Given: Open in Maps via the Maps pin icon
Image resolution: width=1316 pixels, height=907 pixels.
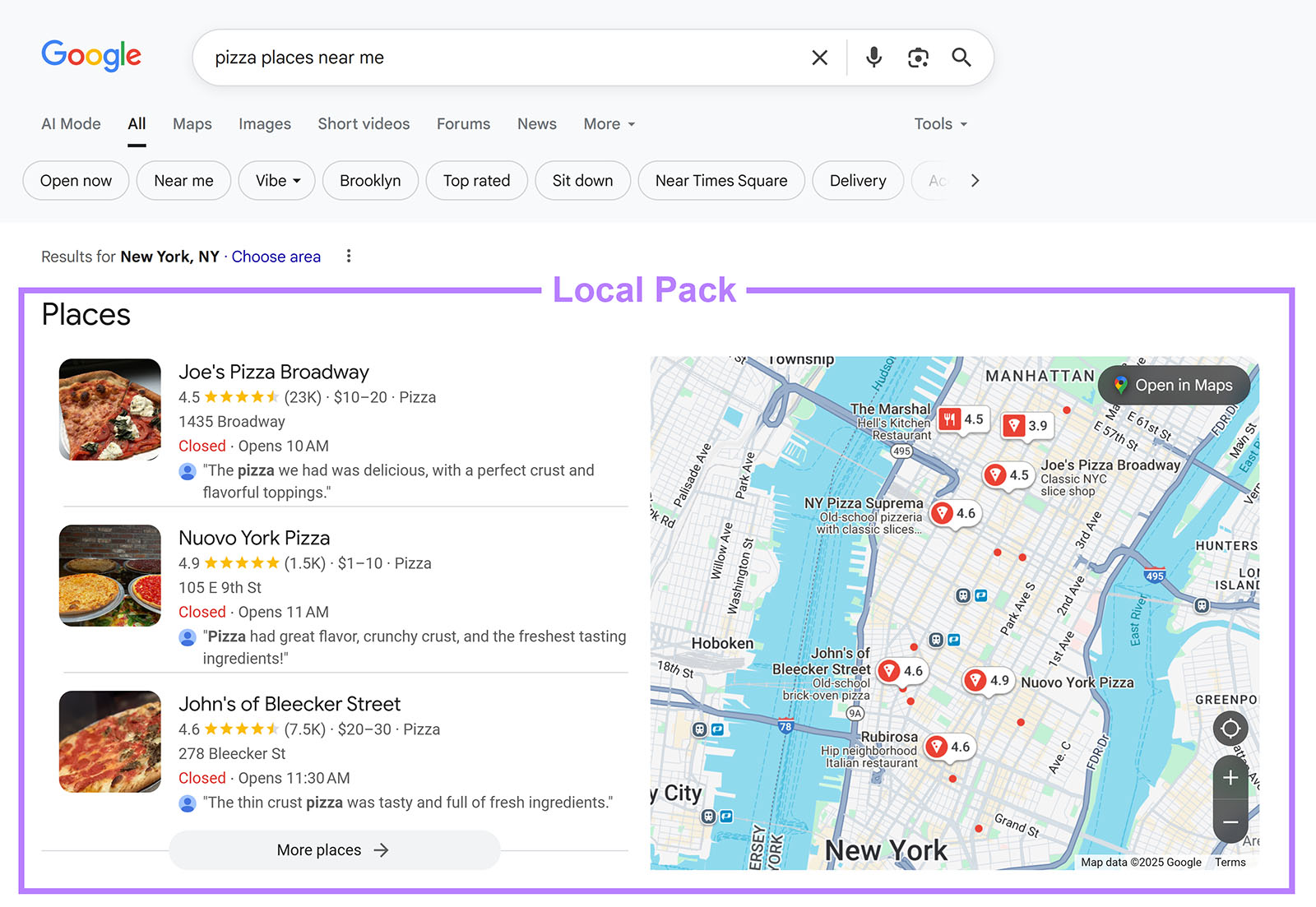Looking at the screenshot, I should point(1122,385).
